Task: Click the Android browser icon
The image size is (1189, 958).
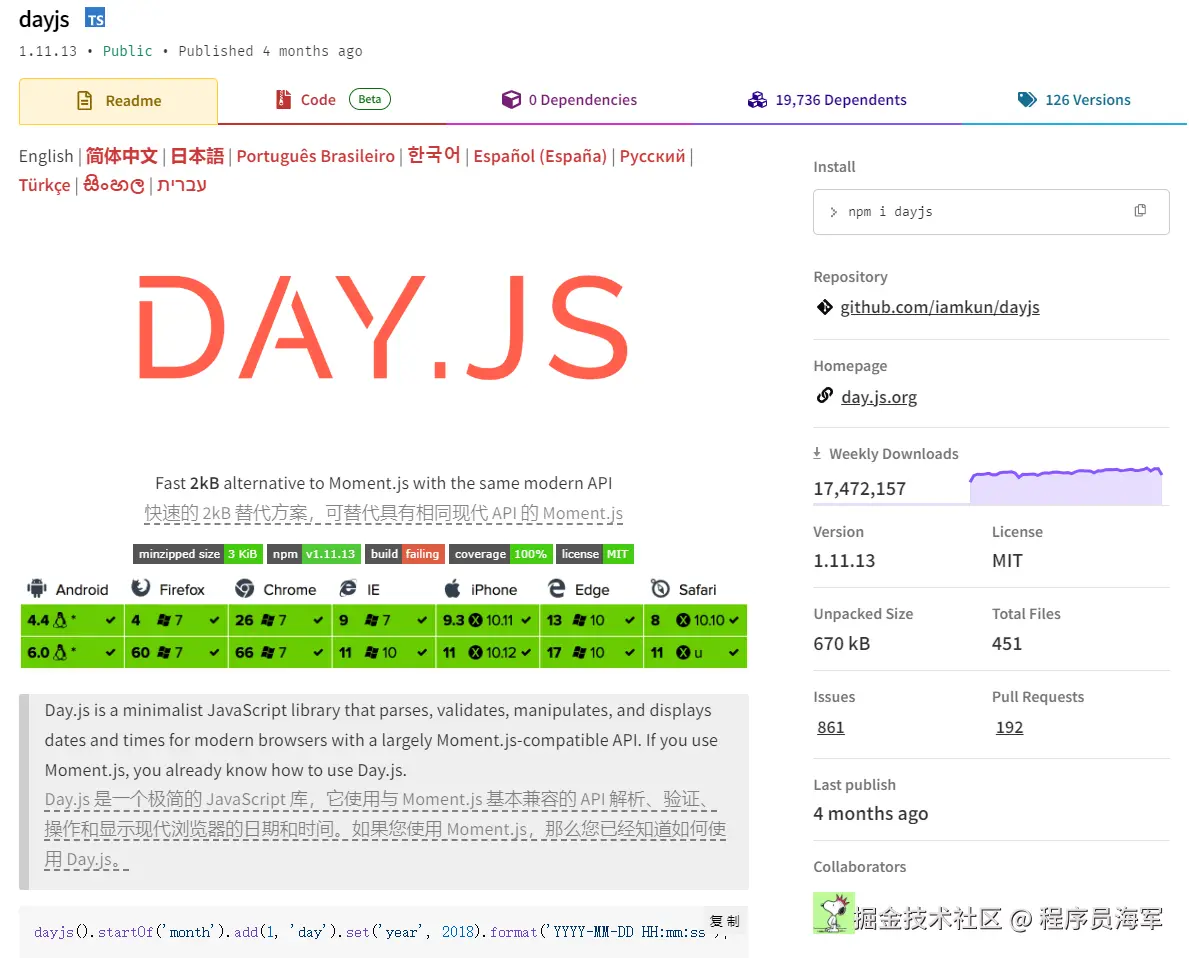Action: point(36,589)
